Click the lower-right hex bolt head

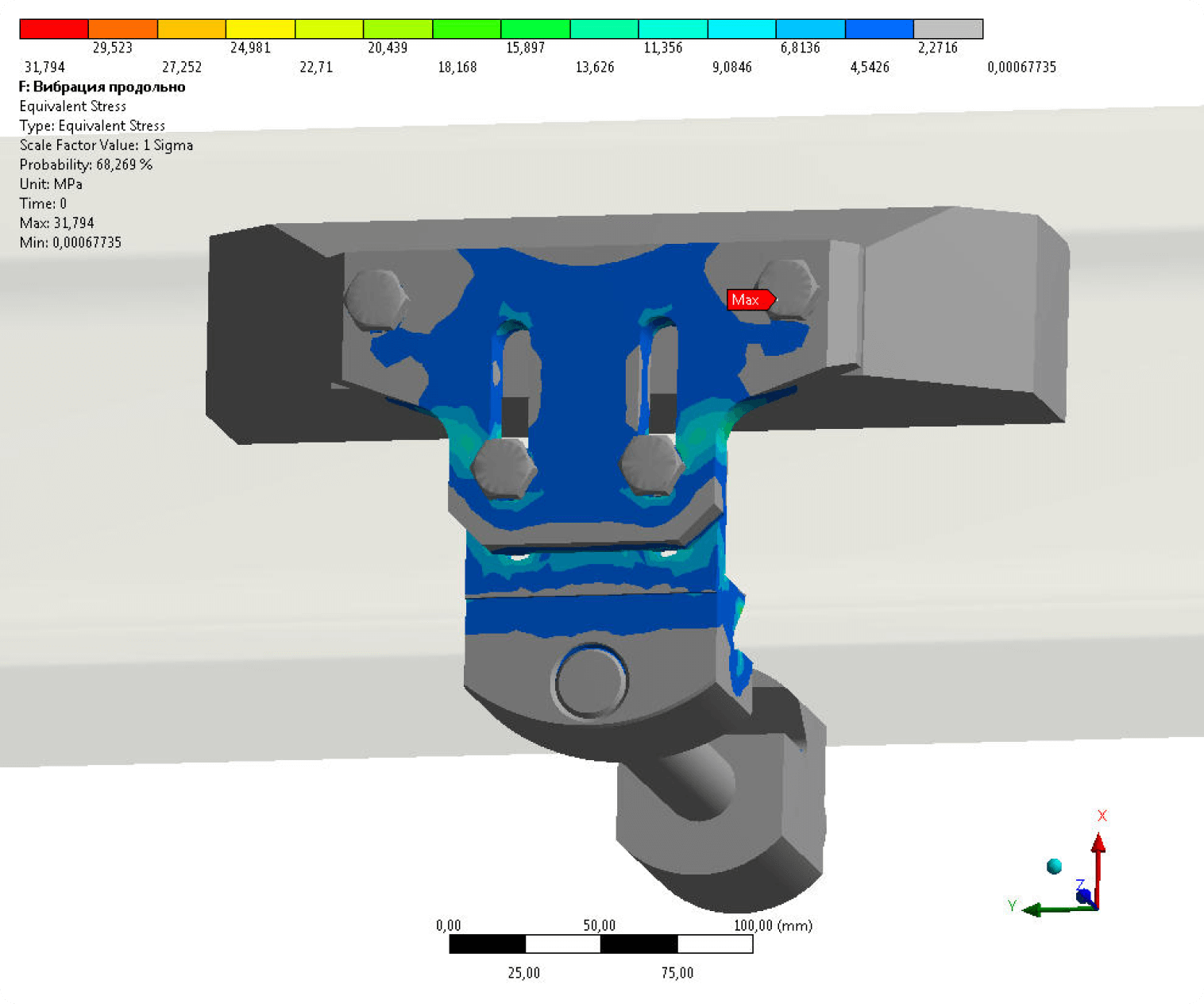tap(651, 465)
